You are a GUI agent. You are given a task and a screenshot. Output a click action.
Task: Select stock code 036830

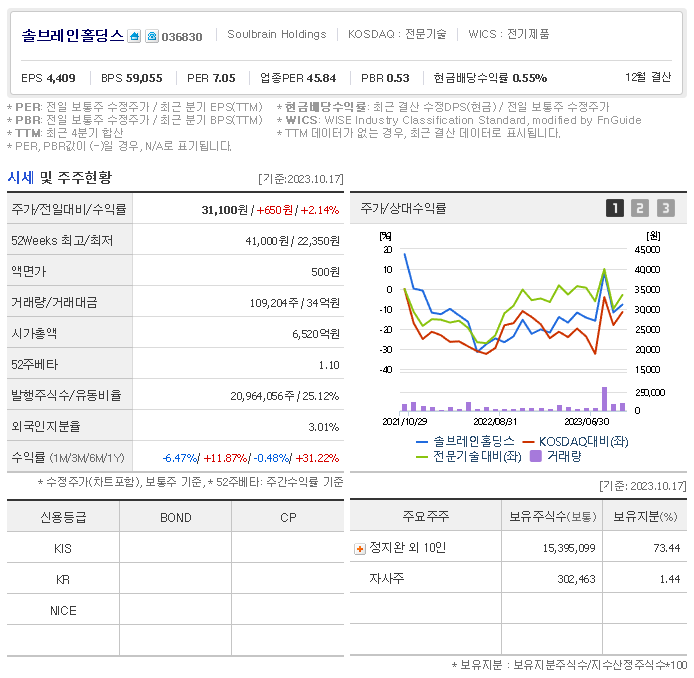182,37
